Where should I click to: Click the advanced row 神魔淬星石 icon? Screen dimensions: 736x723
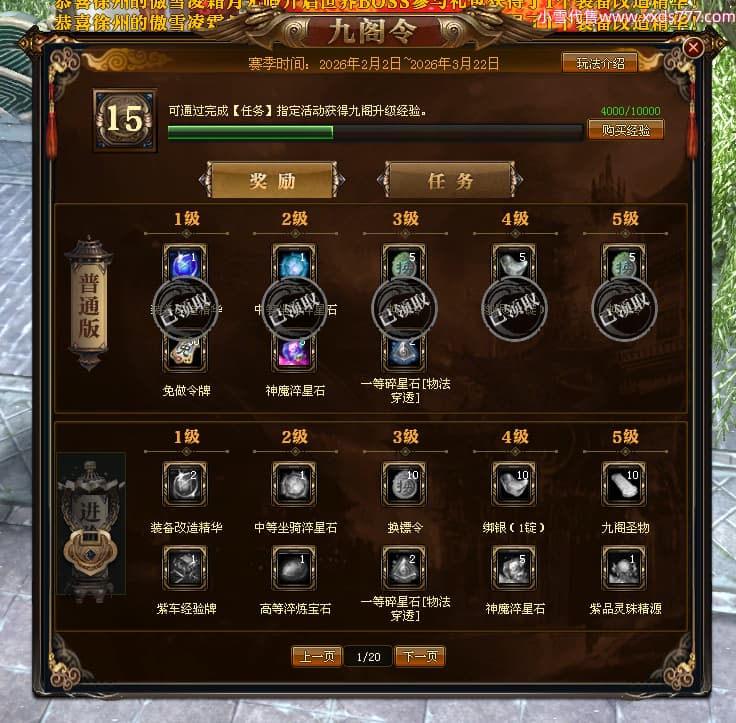(514, 568)
